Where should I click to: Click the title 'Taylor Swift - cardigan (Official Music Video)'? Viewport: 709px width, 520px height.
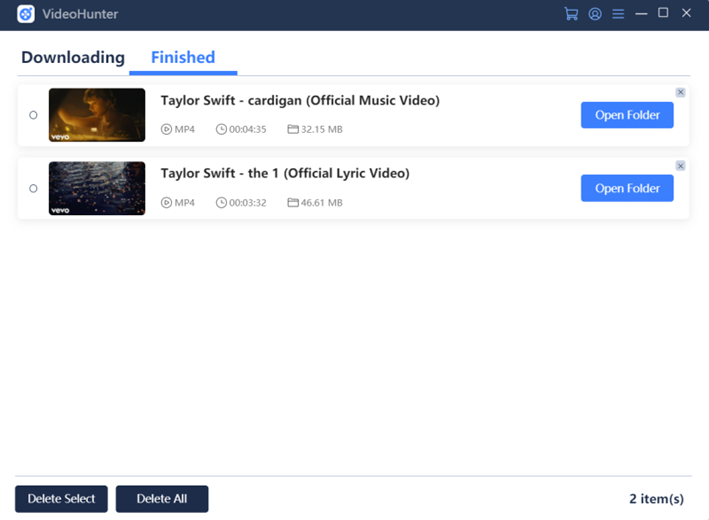click(300, 100)
